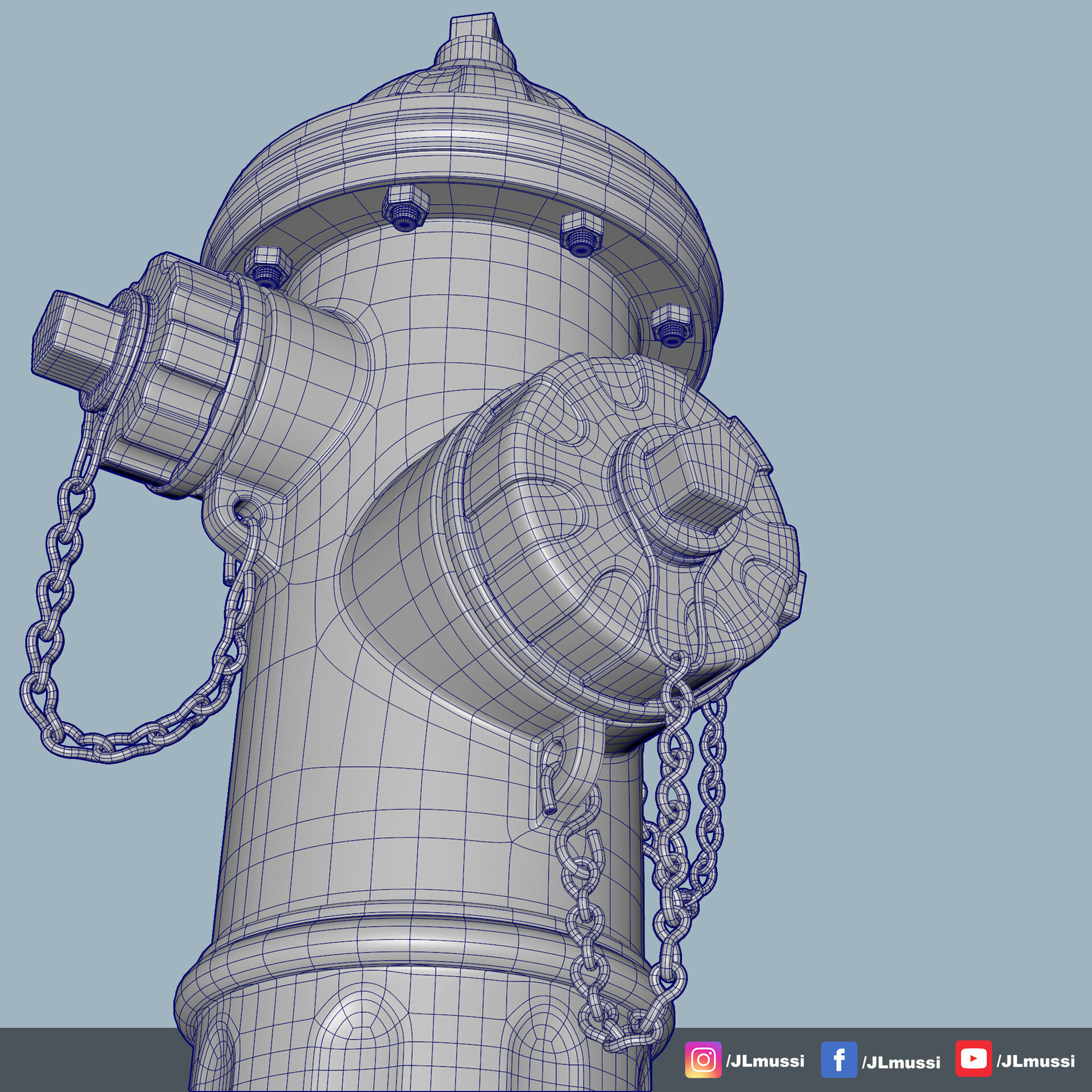Click the Instagram logo icon

[703, 1060]
